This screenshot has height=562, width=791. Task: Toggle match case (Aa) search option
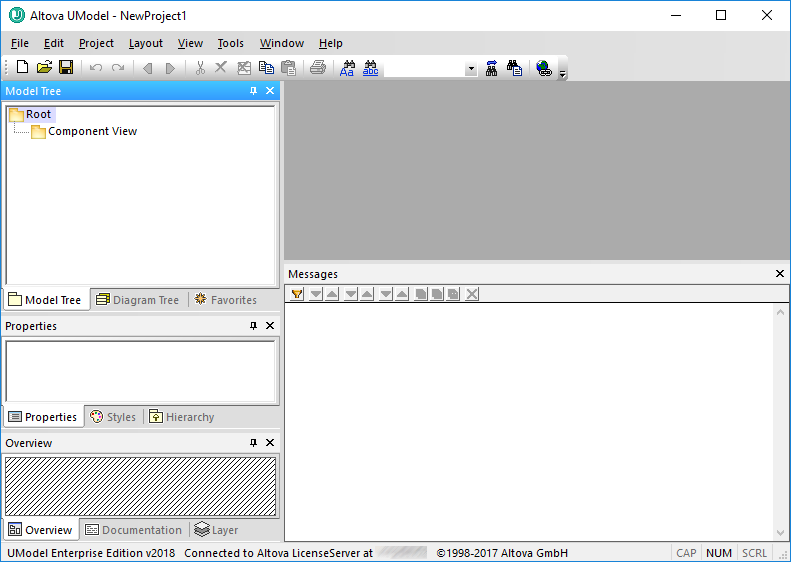[348, 68]
